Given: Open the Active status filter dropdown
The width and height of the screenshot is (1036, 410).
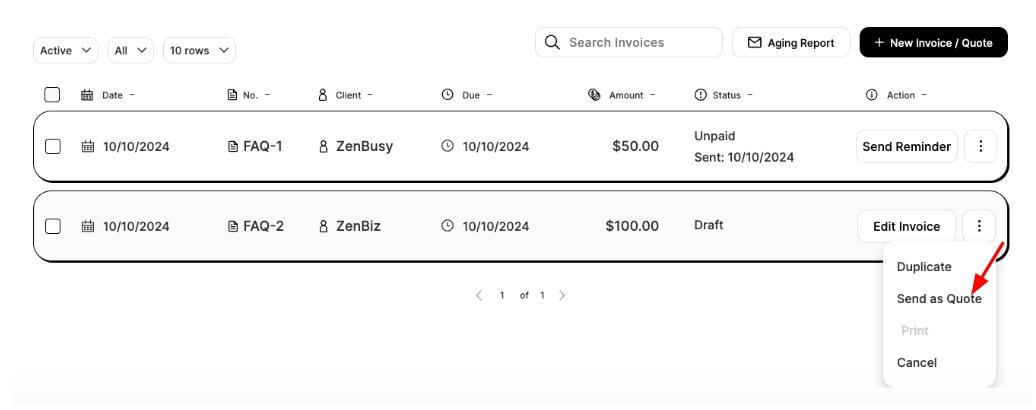Looking at the screenshot, I should click(66, 50).
